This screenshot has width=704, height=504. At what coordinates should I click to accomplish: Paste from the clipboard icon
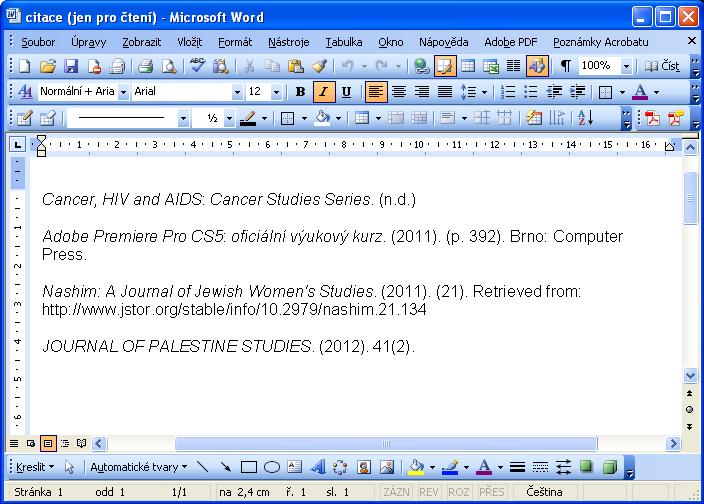tap(295, 66)
